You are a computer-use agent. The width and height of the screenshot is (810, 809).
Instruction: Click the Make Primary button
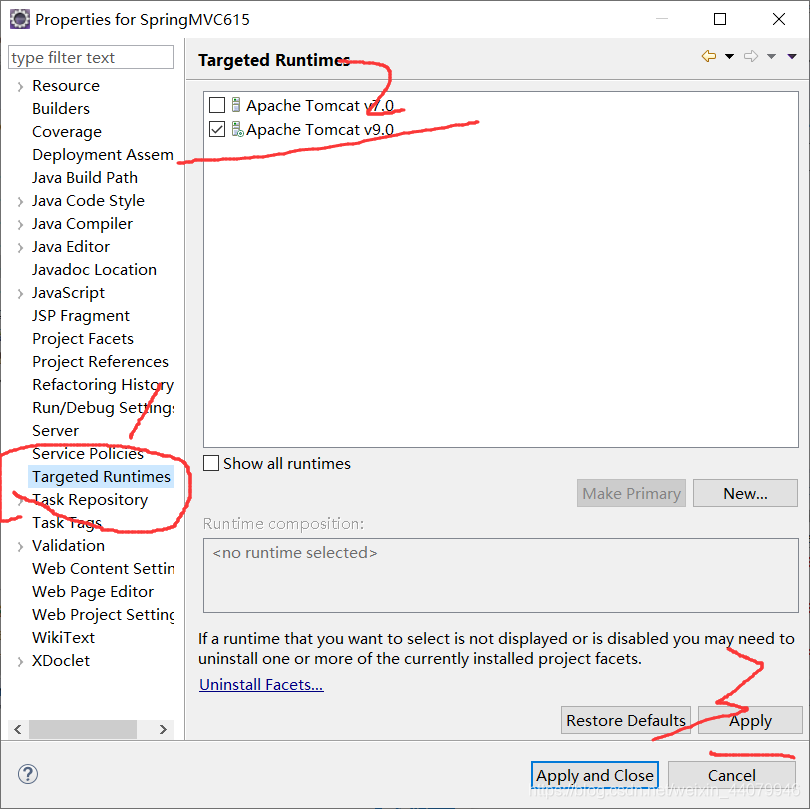click(x=631, y=493)
